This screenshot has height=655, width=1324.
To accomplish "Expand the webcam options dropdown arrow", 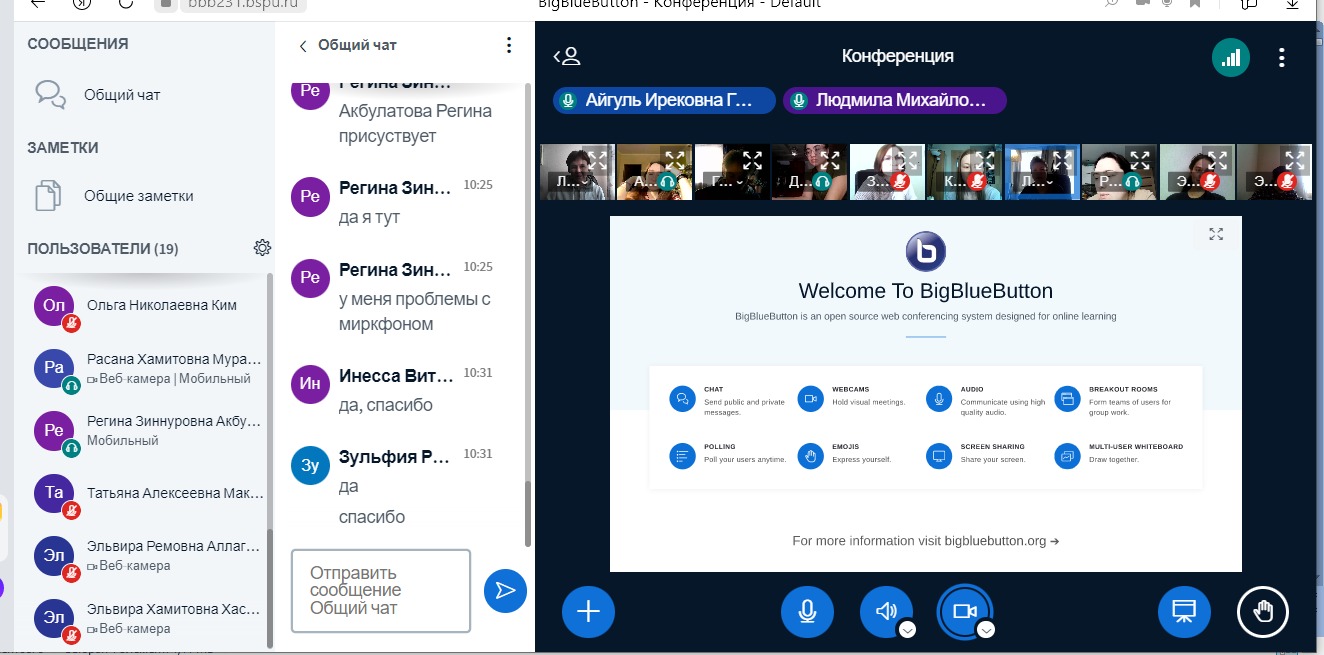I will point(986,629).
